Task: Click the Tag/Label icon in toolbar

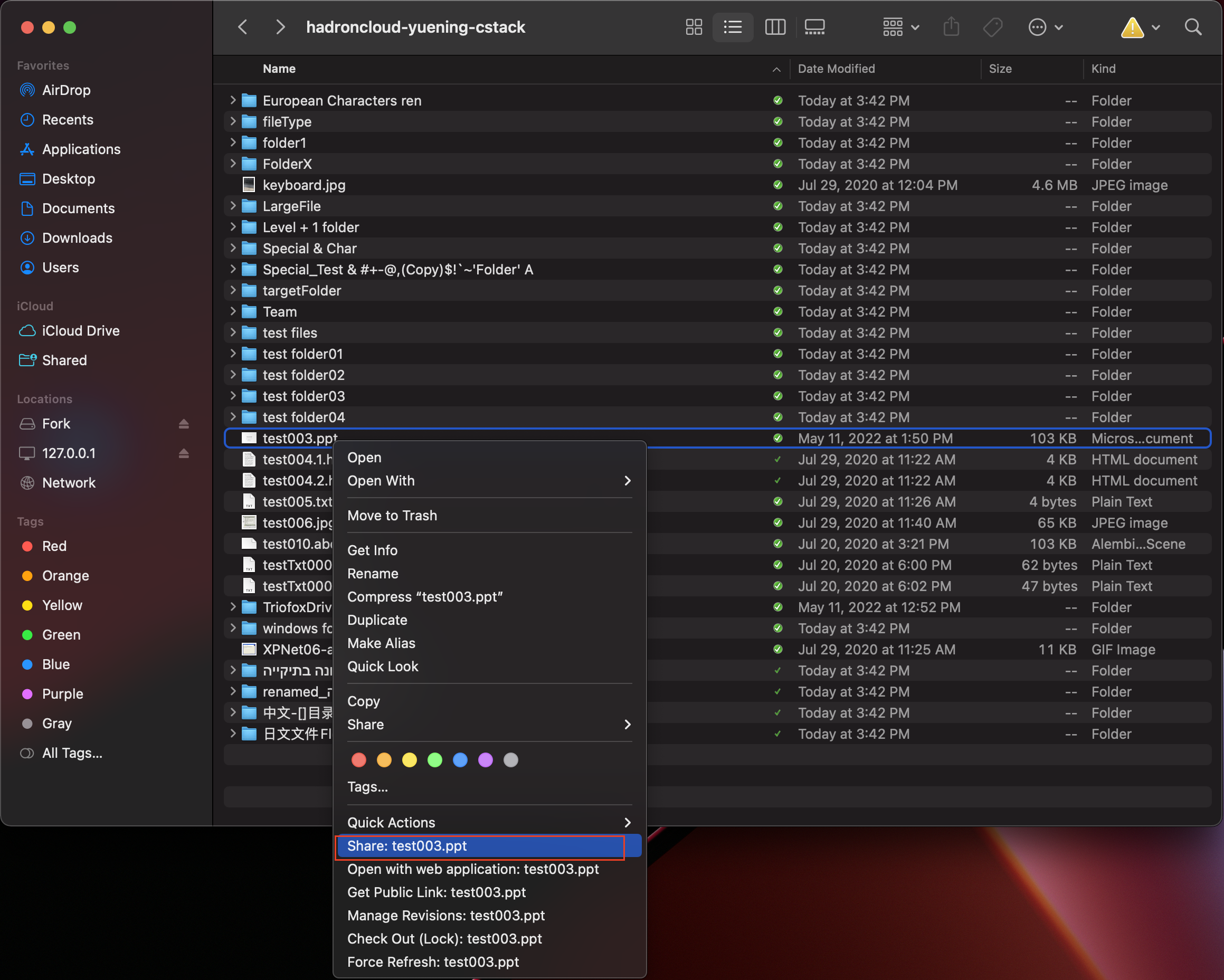Action: [x=994, y=27]
